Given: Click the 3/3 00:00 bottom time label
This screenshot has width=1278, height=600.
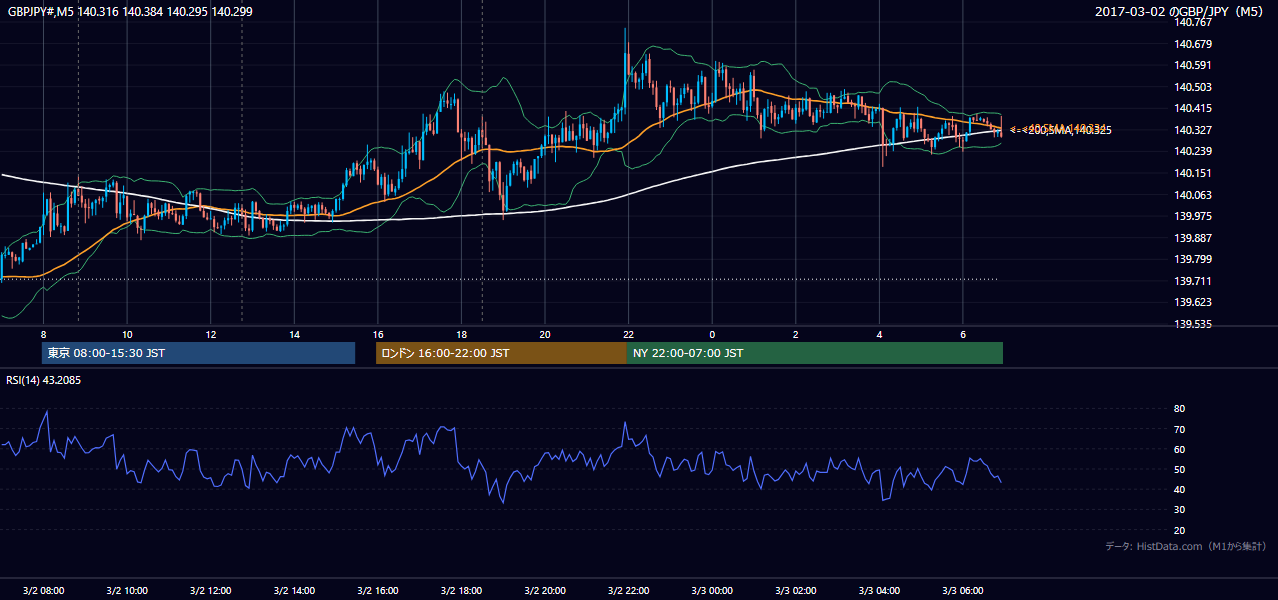Looking at the screenshot, I should 712,591.
